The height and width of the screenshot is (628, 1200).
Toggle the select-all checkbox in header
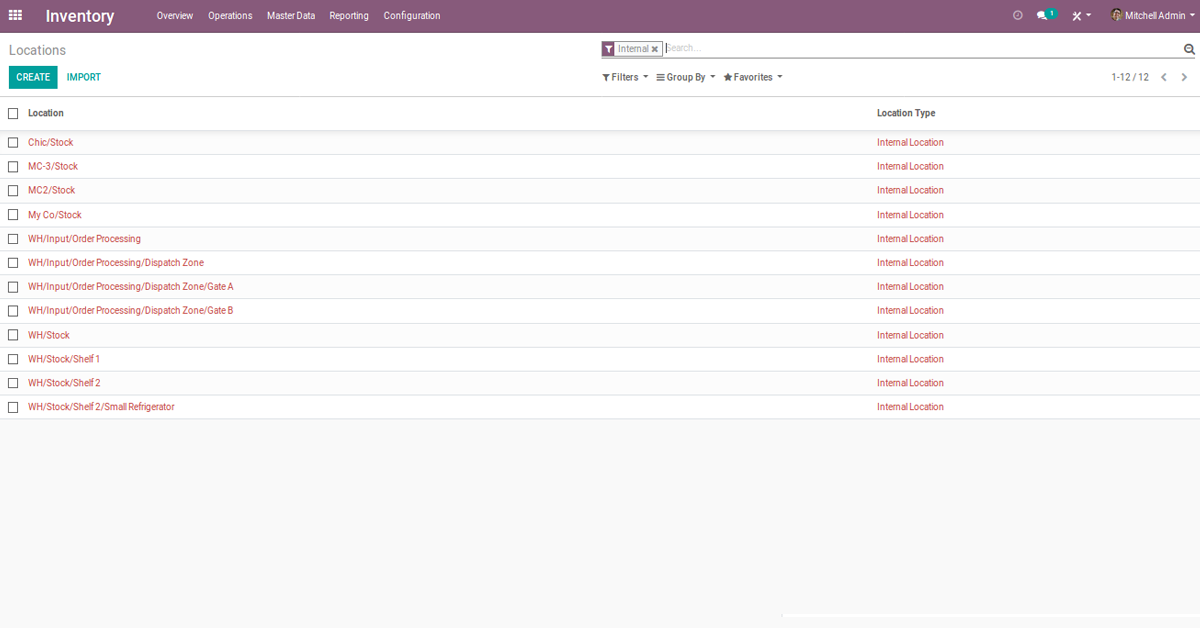click(x=13, y=113)
